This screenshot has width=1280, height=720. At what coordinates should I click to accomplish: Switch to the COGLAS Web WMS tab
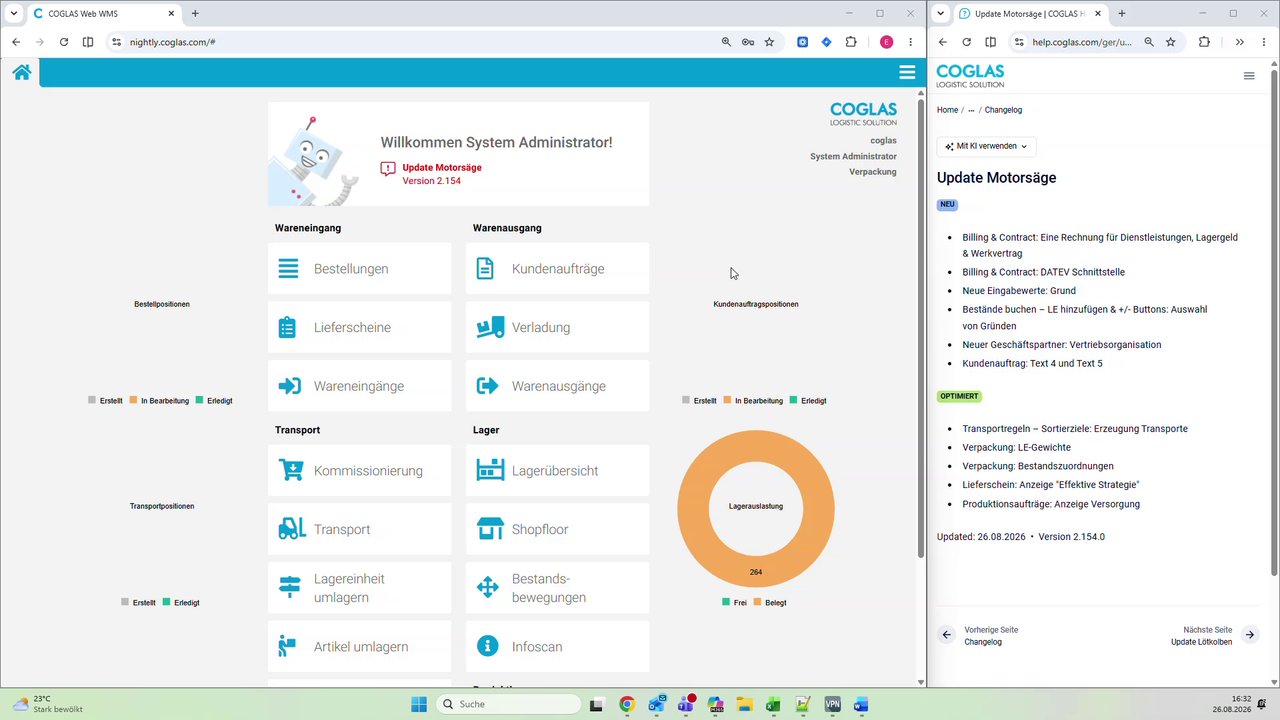coord(101,14)
